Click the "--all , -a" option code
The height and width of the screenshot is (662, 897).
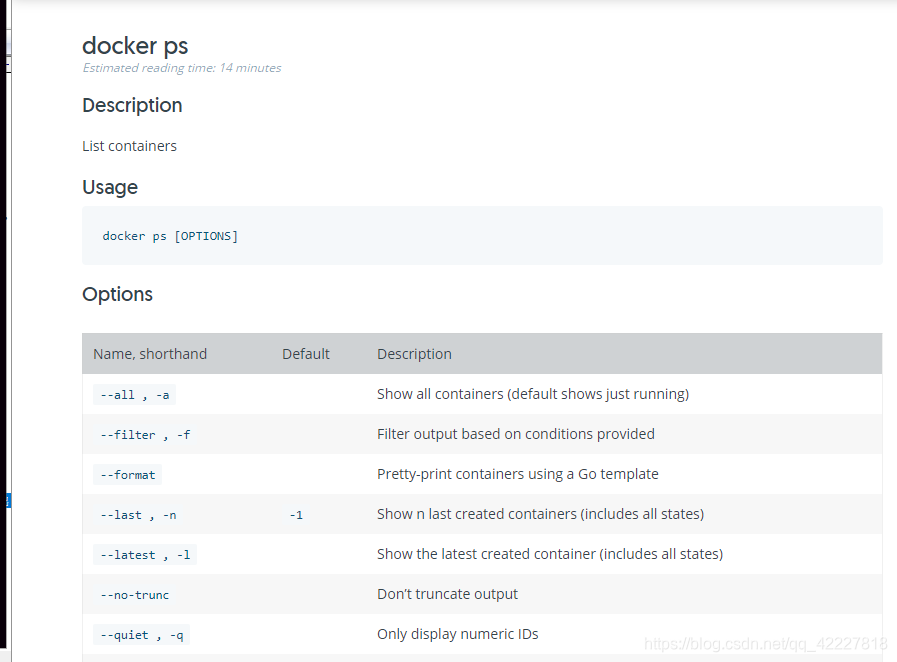[x=134, y=395]
